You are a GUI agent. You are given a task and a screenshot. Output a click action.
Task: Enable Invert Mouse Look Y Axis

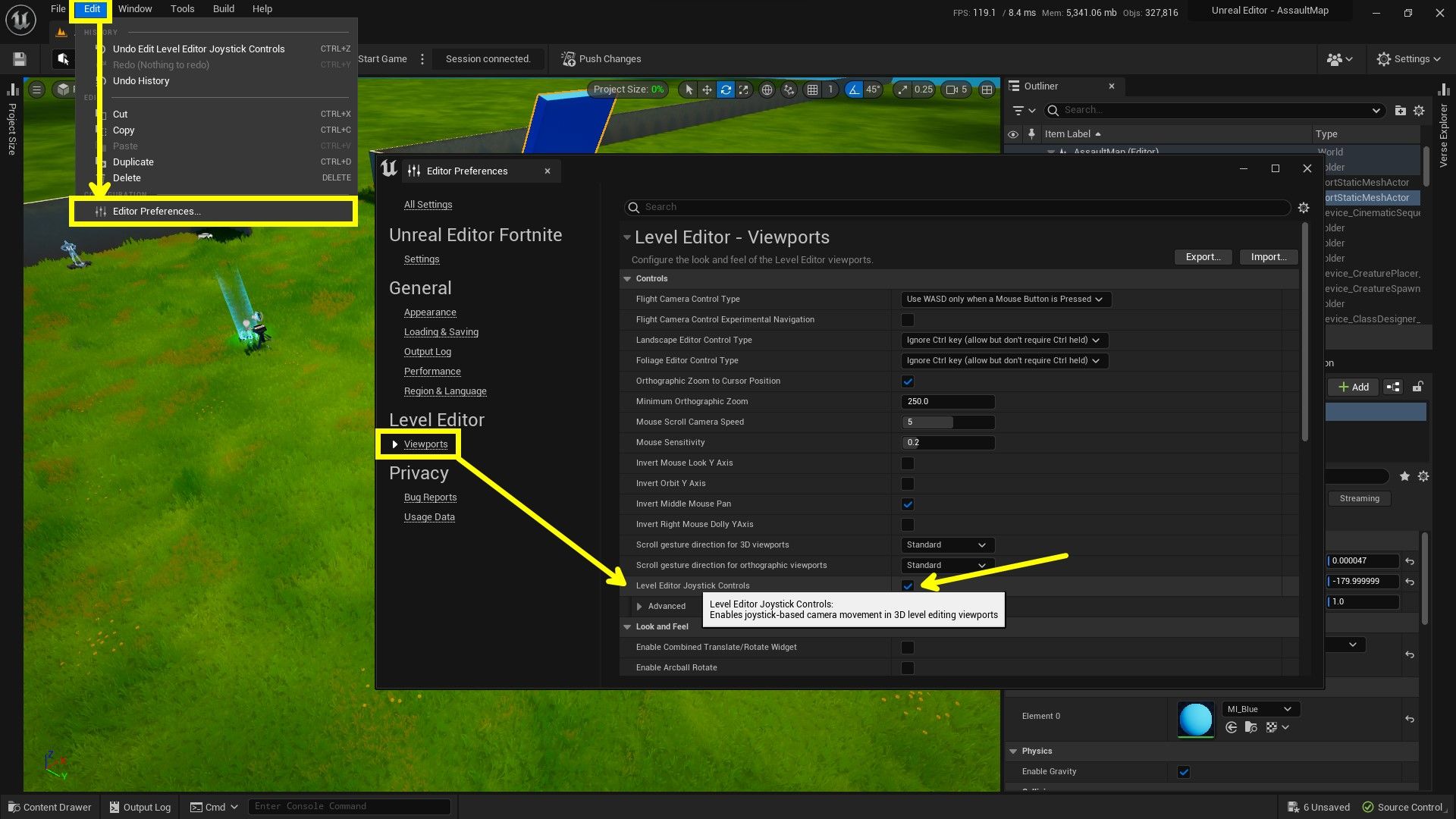click(908, 463)
